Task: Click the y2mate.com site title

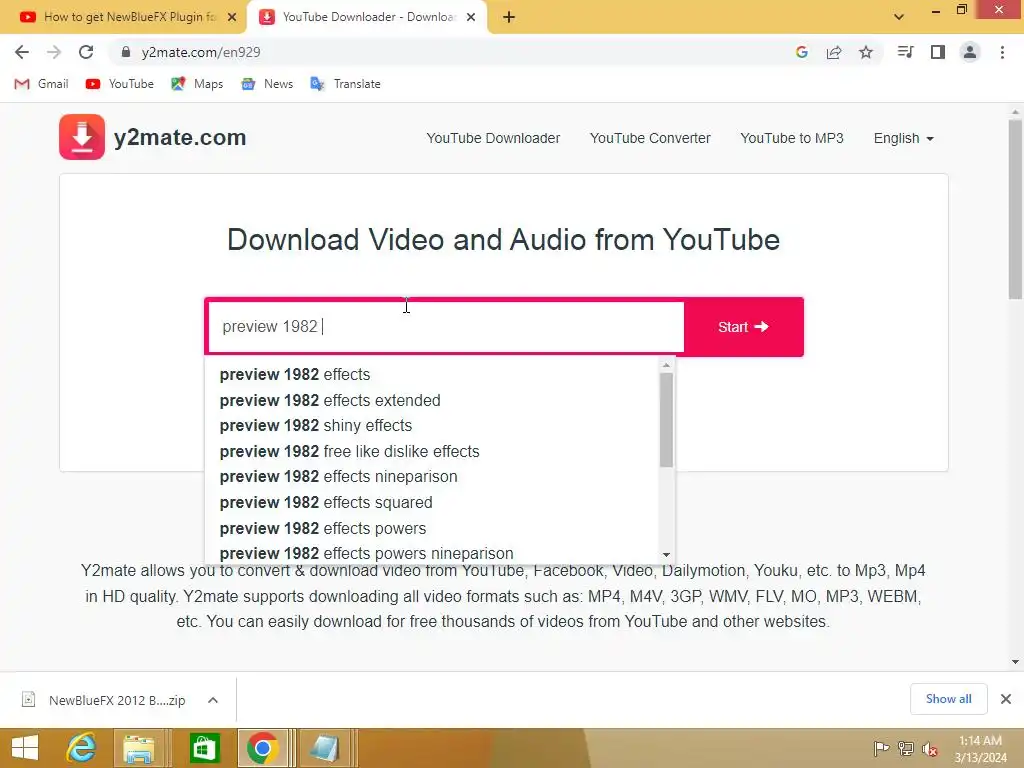Action: [x=180, y=137]
